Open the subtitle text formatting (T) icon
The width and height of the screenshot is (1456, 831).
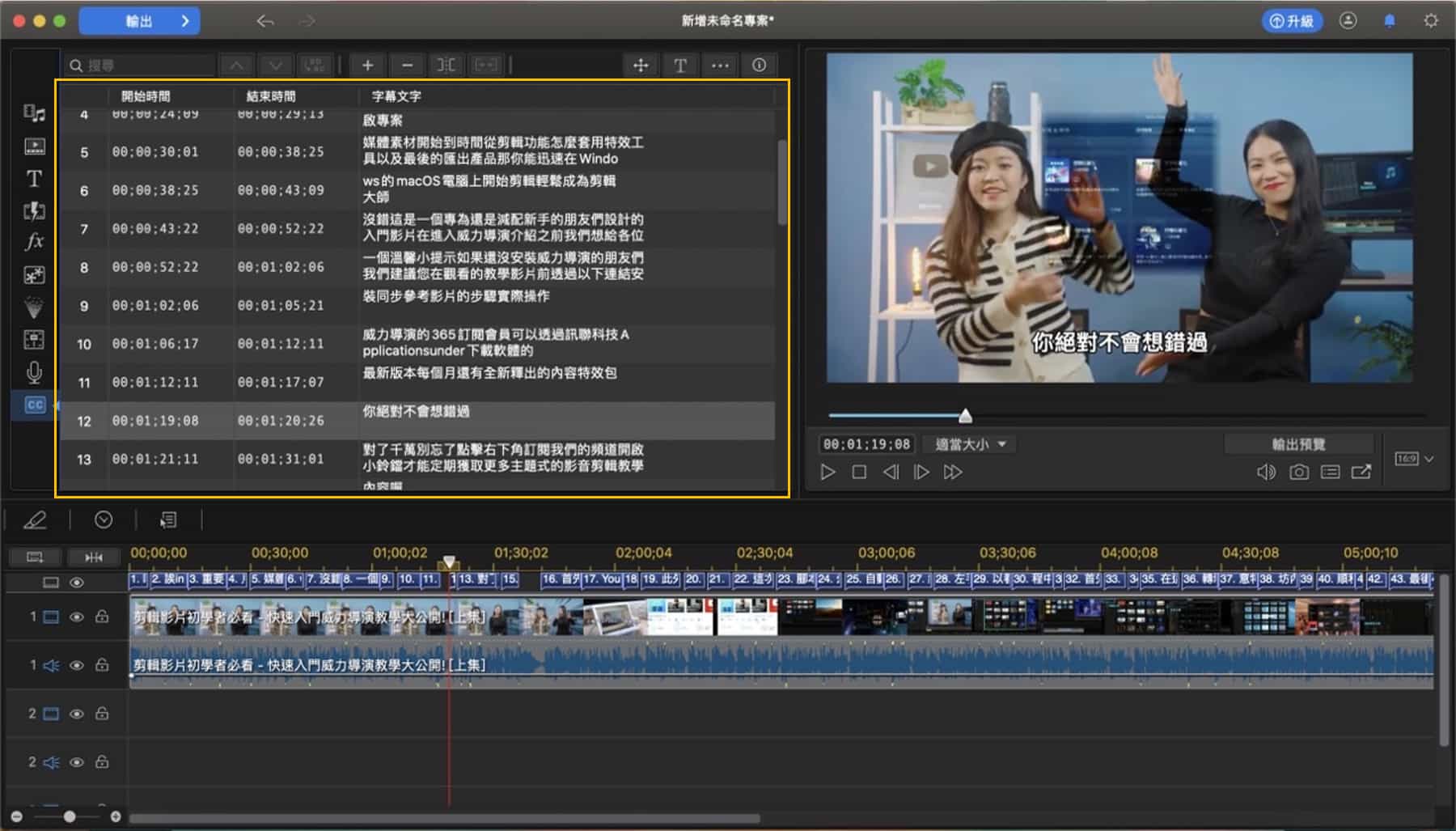pos(680,66)
